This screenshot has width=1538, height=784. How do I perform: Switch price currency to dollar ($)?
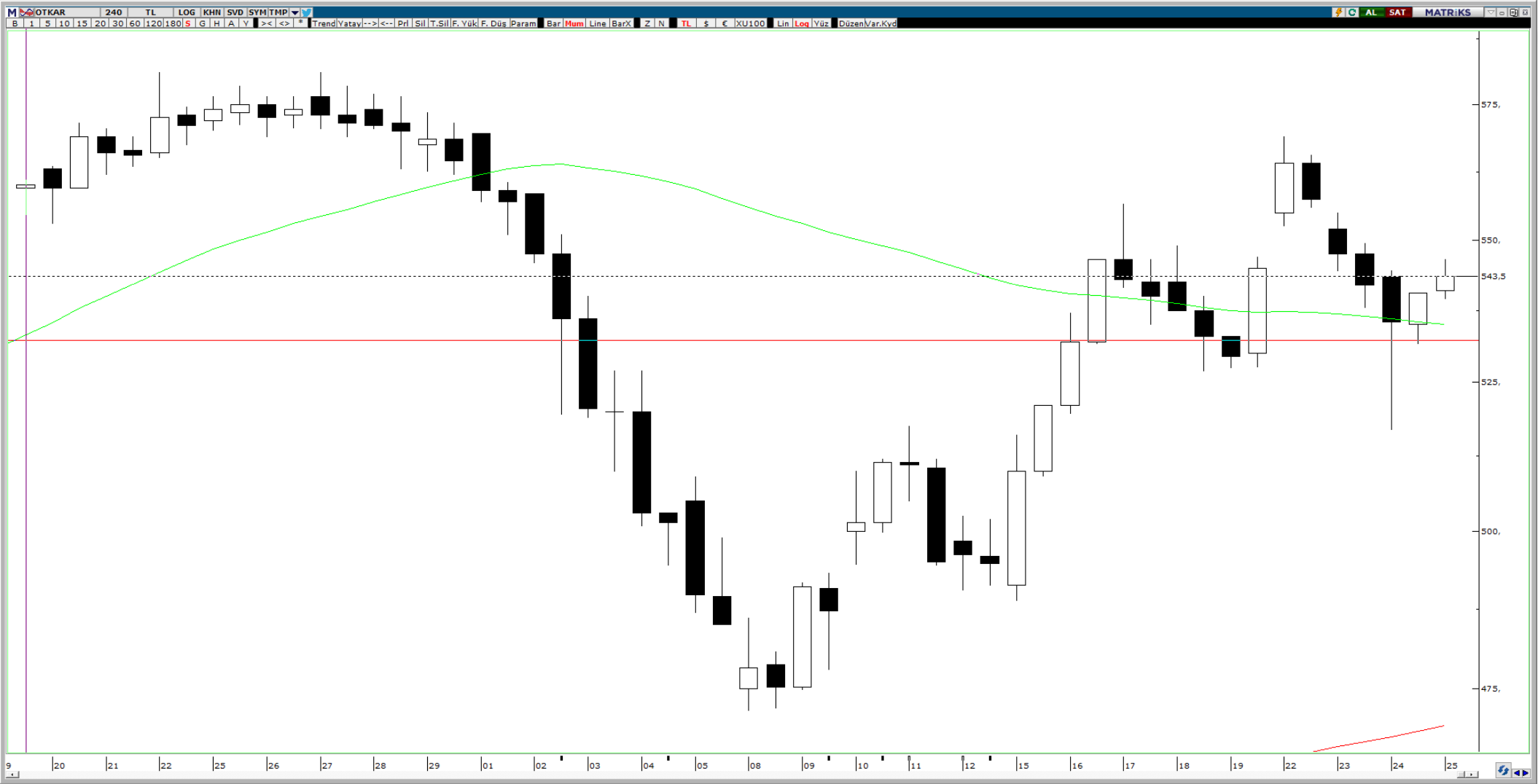click(x=706, y=23)
